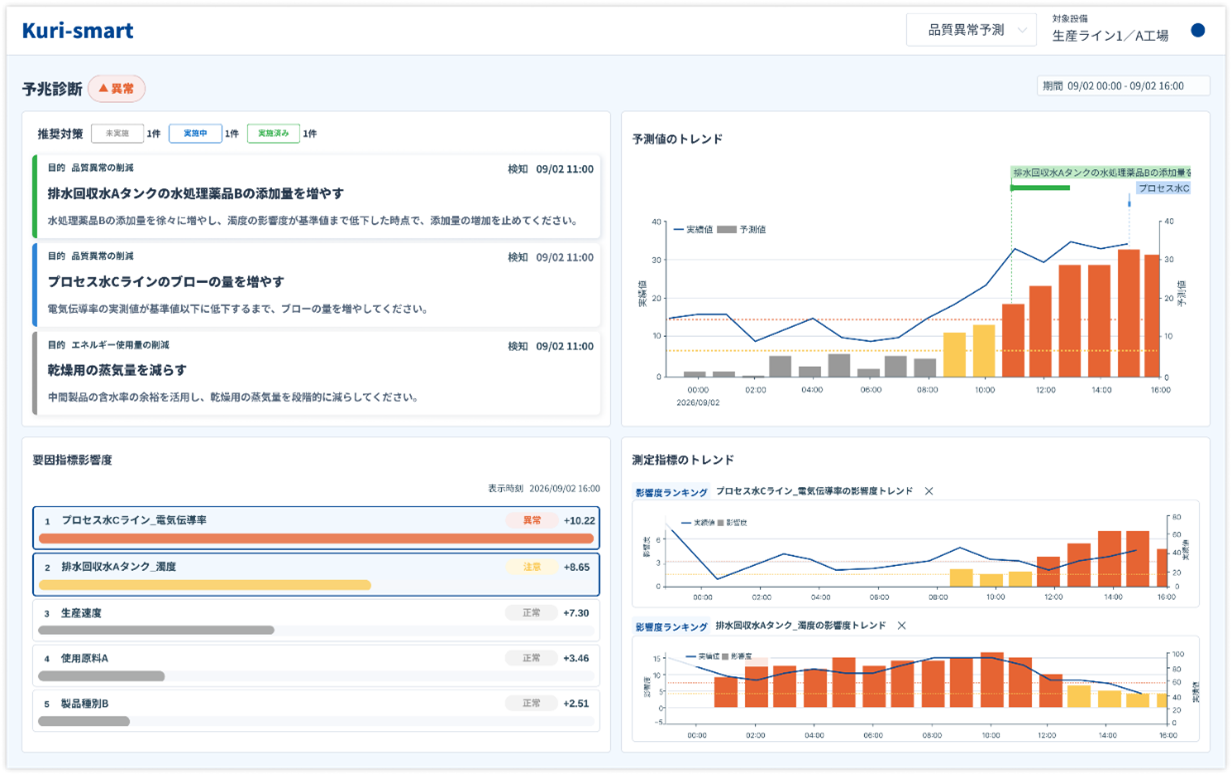
Task: Click the 異常 warning triangle badge
Action: coord(117,89)
